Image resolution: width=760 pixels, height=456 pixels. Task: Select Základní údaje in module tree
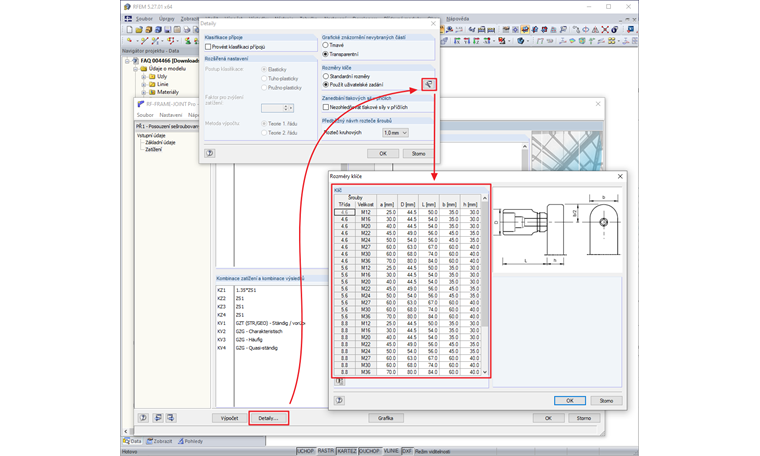(x=160, y=142)
